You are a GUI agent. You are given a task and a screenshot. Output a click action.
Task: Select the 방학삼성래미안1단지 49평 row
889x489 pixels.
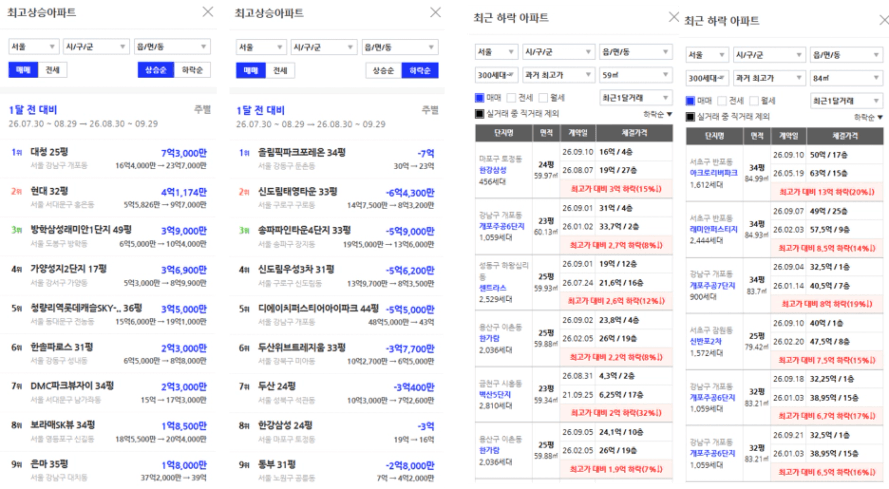(x=109, y=237)
